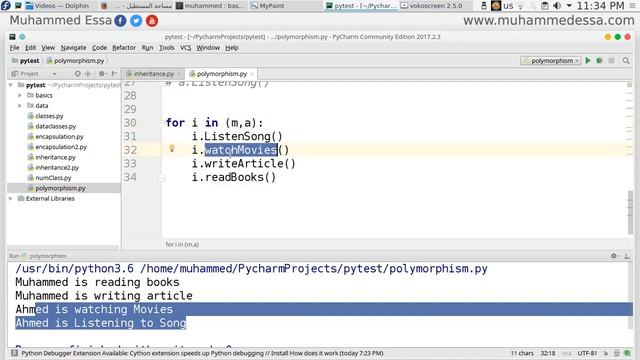This screenshot has height=360, width=640.
Task: Click the Python Debugger Extension status message
Action: [202, 353]
